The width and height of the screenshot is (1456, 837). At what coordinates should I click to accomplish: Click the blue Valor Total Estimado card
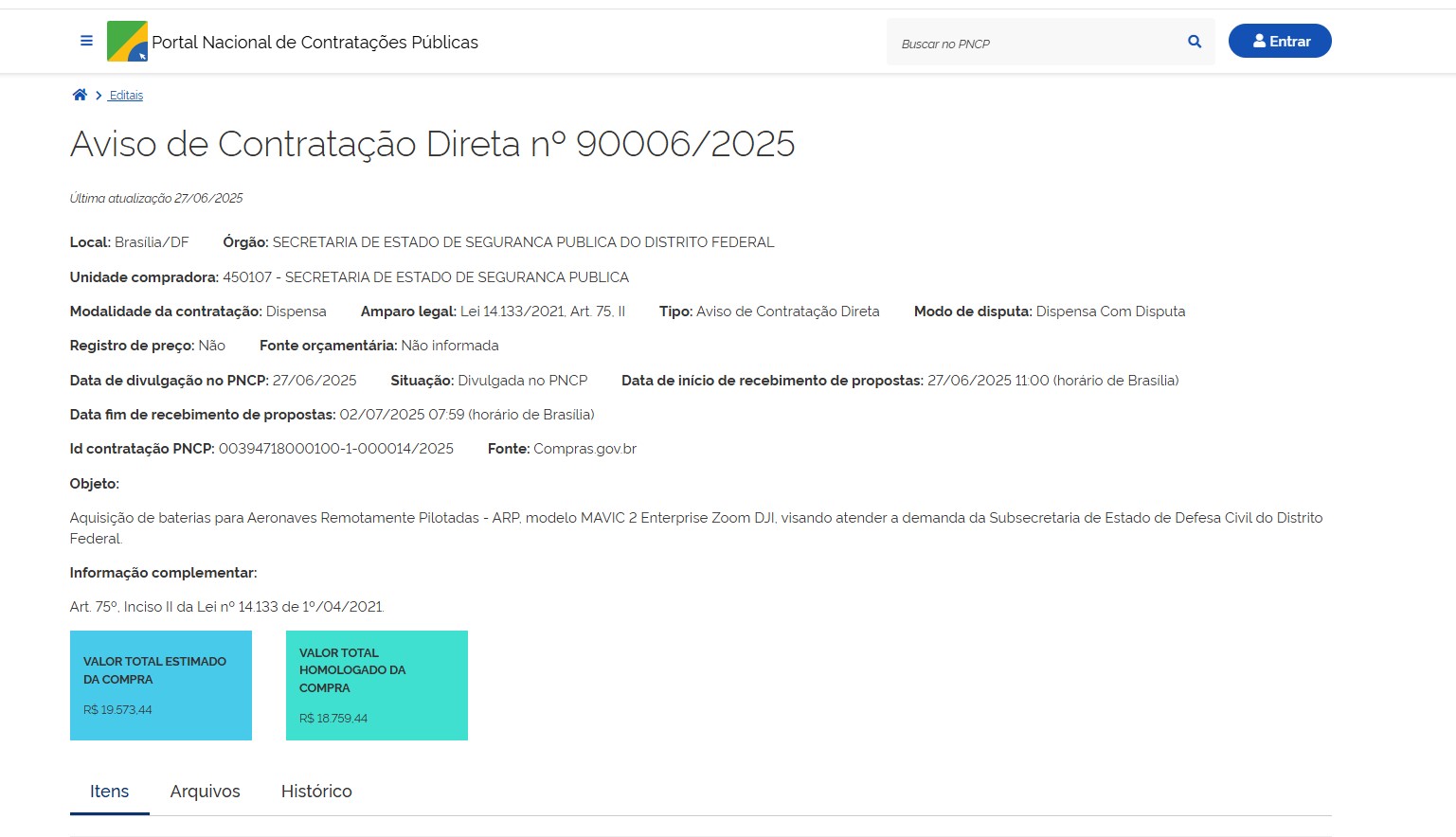click(x=161, y=686)
